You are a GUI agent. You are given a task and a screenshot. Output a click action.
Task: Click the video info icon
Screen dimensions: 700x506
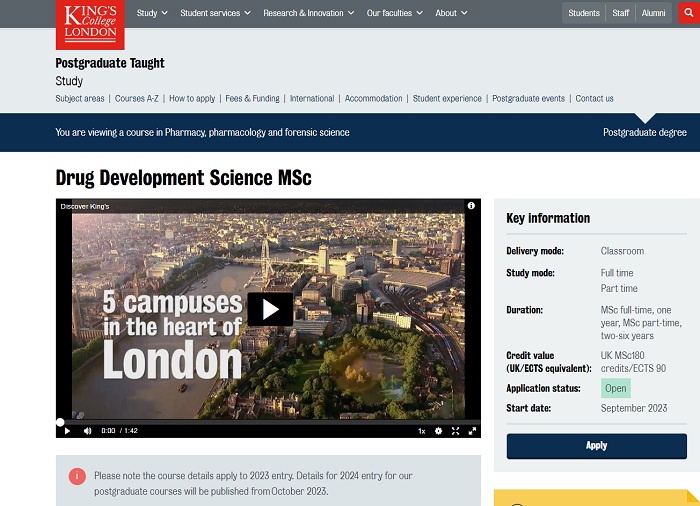tap(471, 206)
